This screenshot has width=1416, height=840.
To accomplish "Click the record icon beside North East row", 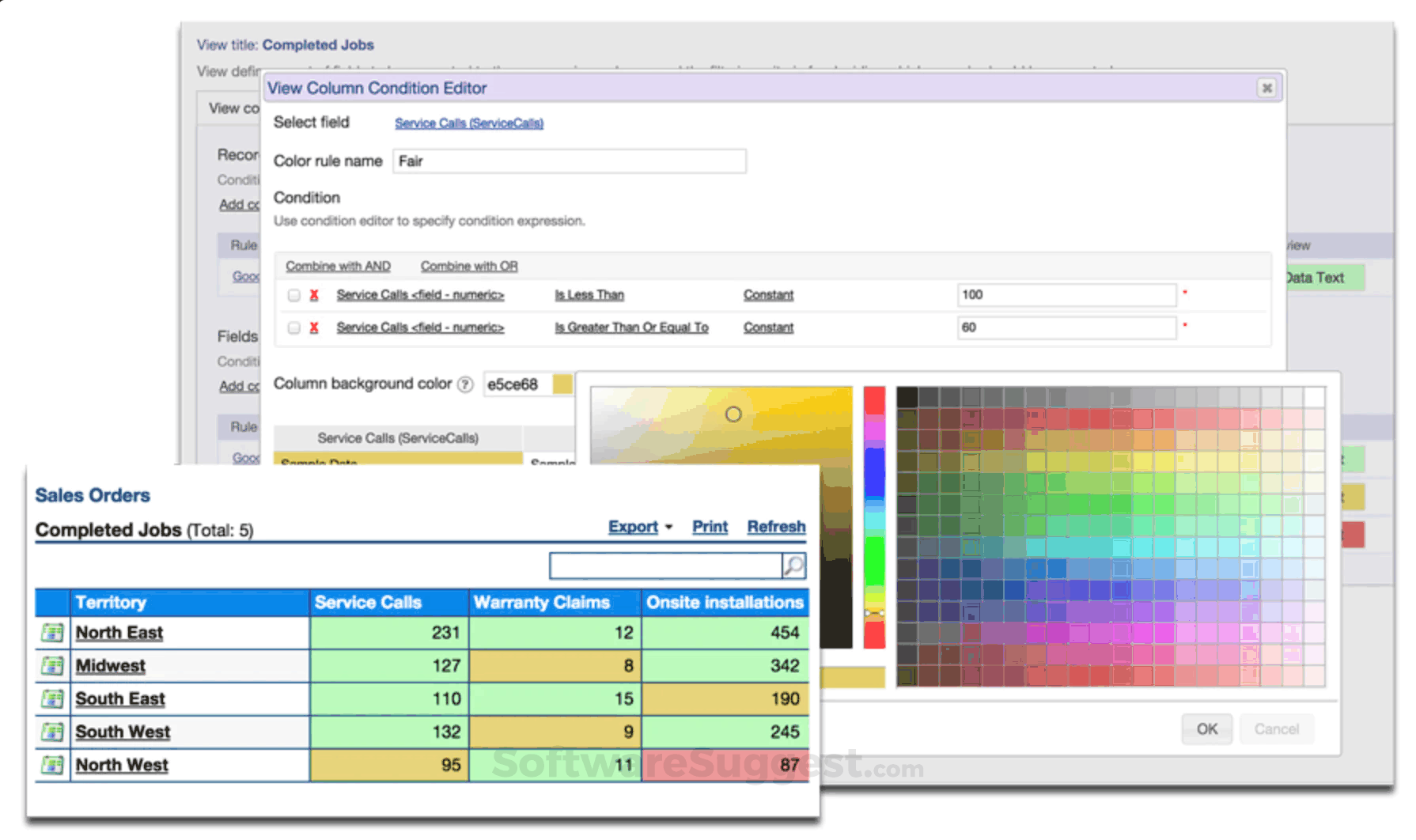I will pyautogui.click(x=51, y=632).
